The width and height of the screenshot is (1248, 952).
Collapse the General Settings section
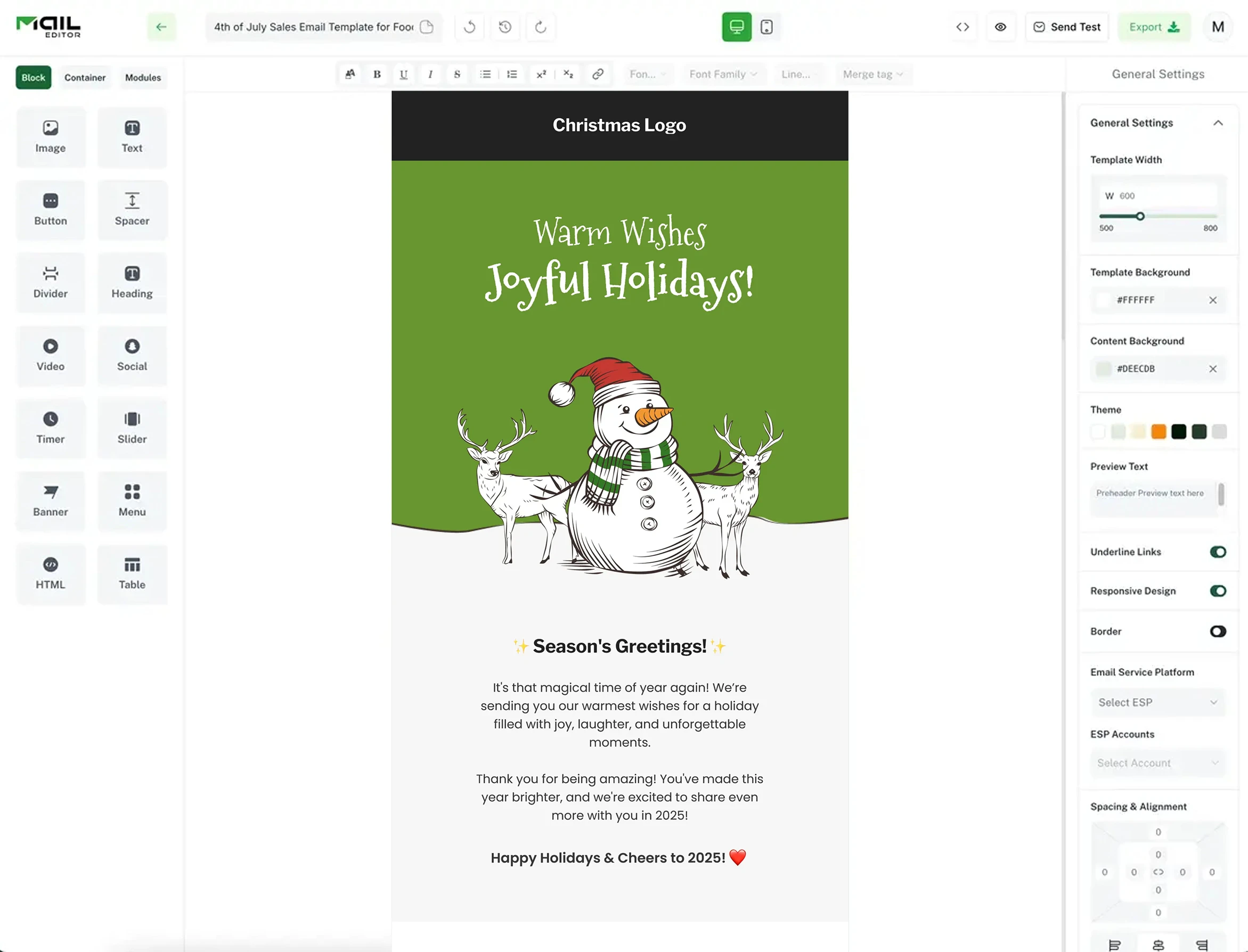[1218, 123]
